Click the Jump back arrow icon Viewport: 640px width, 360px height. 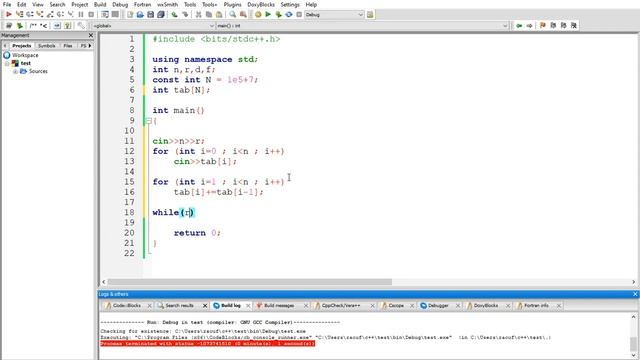[x=519, y=25]
